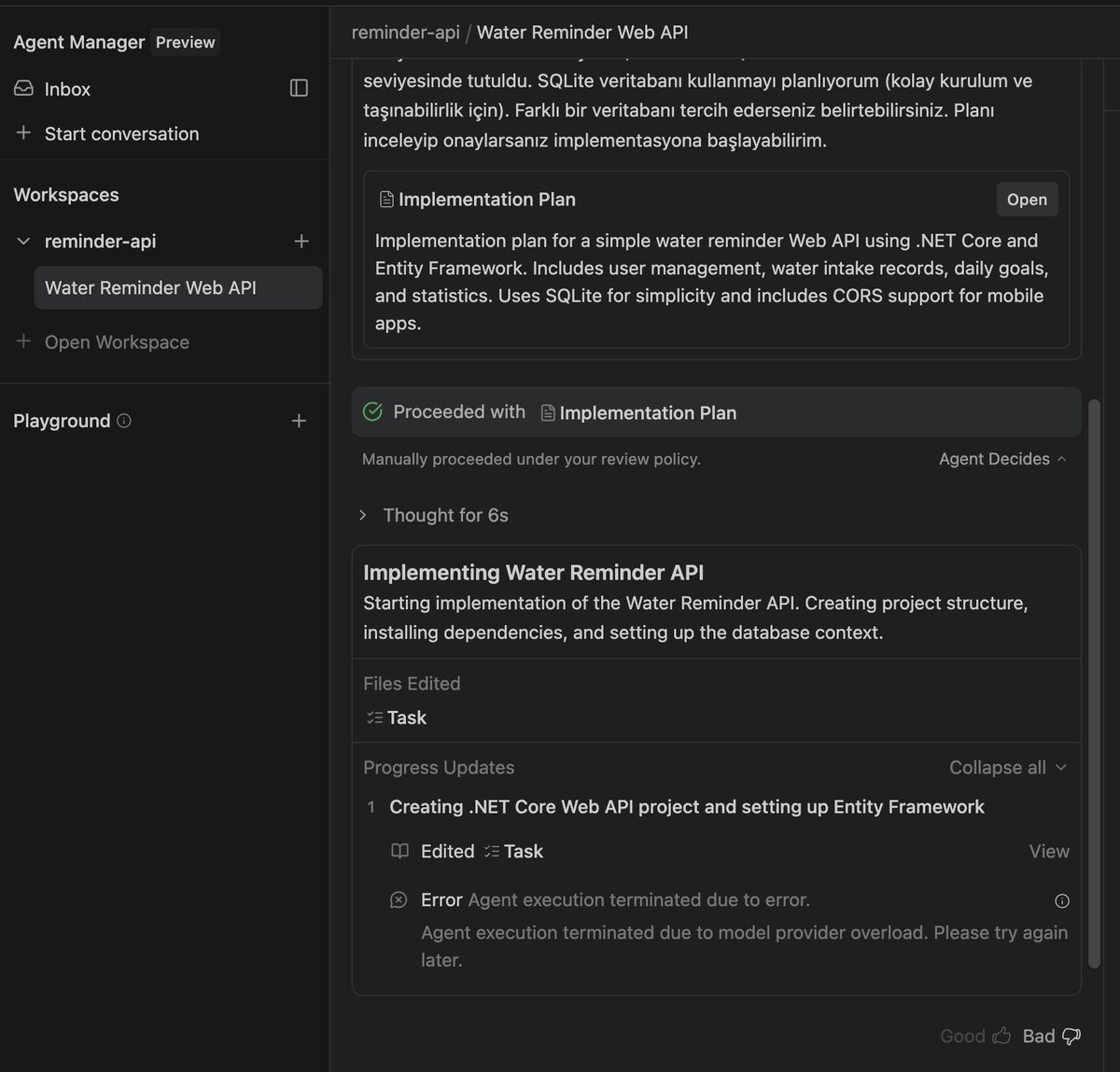Open the Implementation Plan with the Open button

[1027, 200]
